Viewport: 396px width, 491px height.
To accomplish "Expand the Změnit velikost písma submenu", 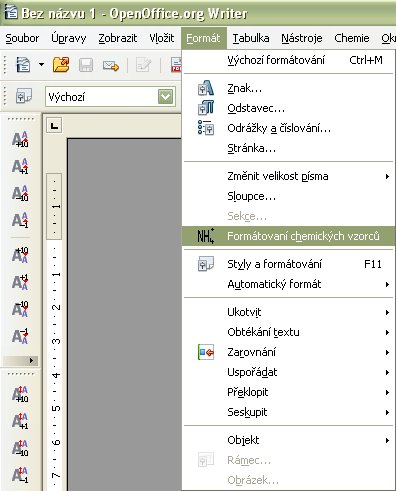I will click(289, 176).
